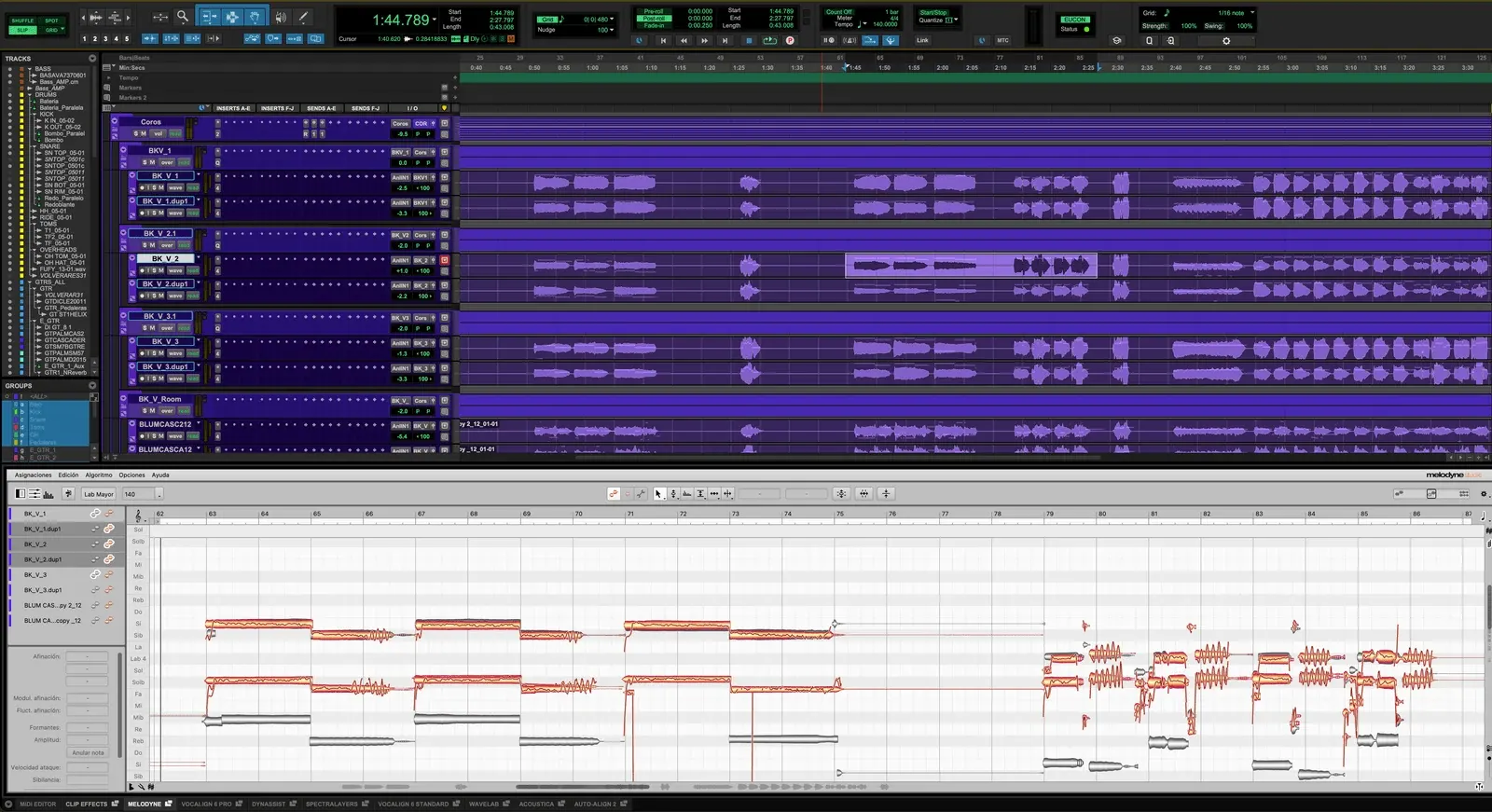Toggle Pre-roll on or off
1492x812 pixels.
pyautogui.click(x=654, y=12)
